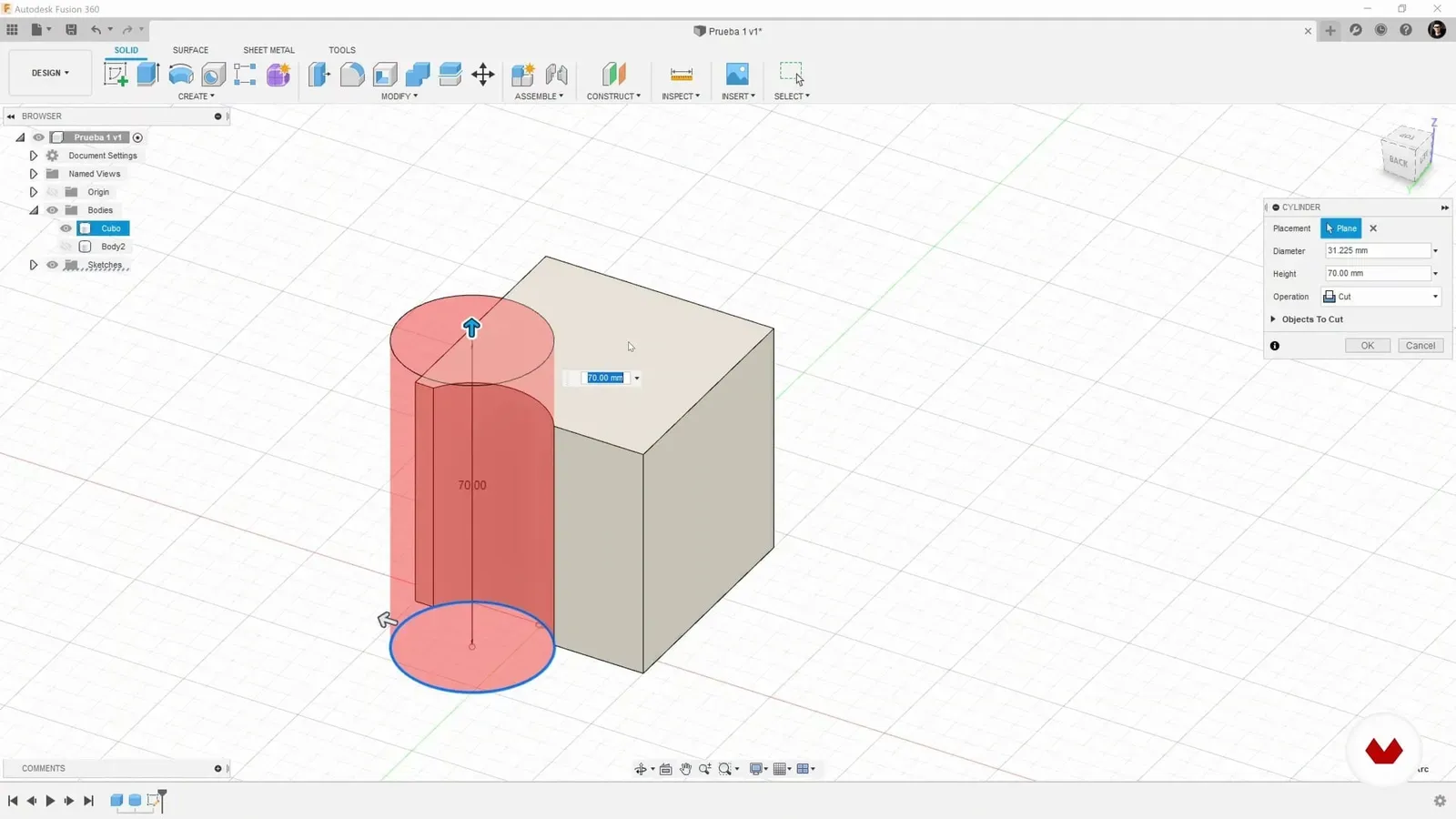
Task: Open the MODIFY menu
Action: point(399,96)
